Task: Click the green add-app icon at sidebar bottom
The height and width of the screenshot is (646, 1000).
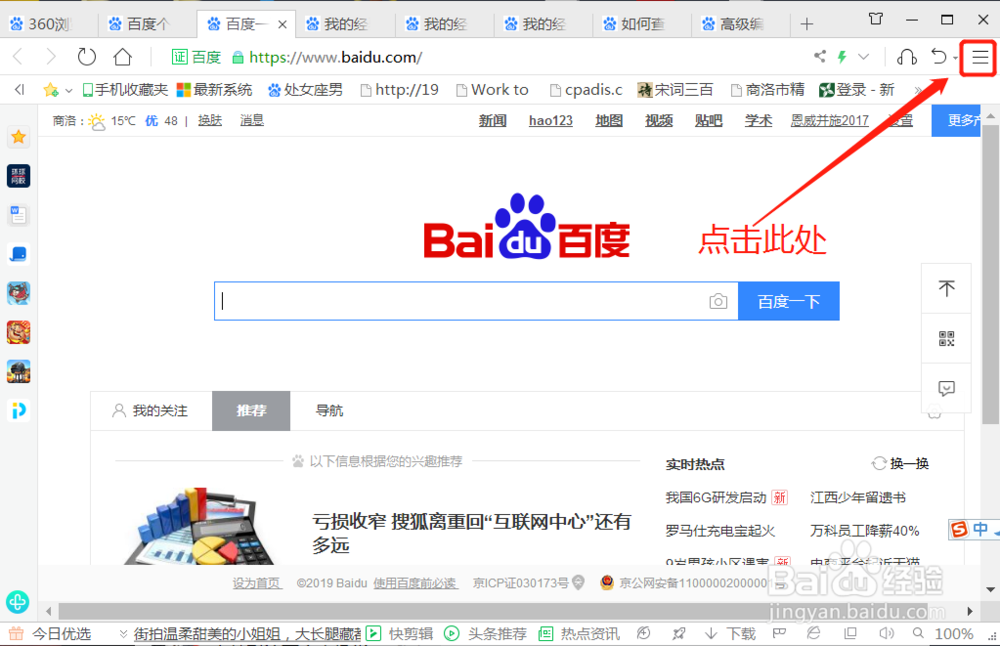Action: 17,601
